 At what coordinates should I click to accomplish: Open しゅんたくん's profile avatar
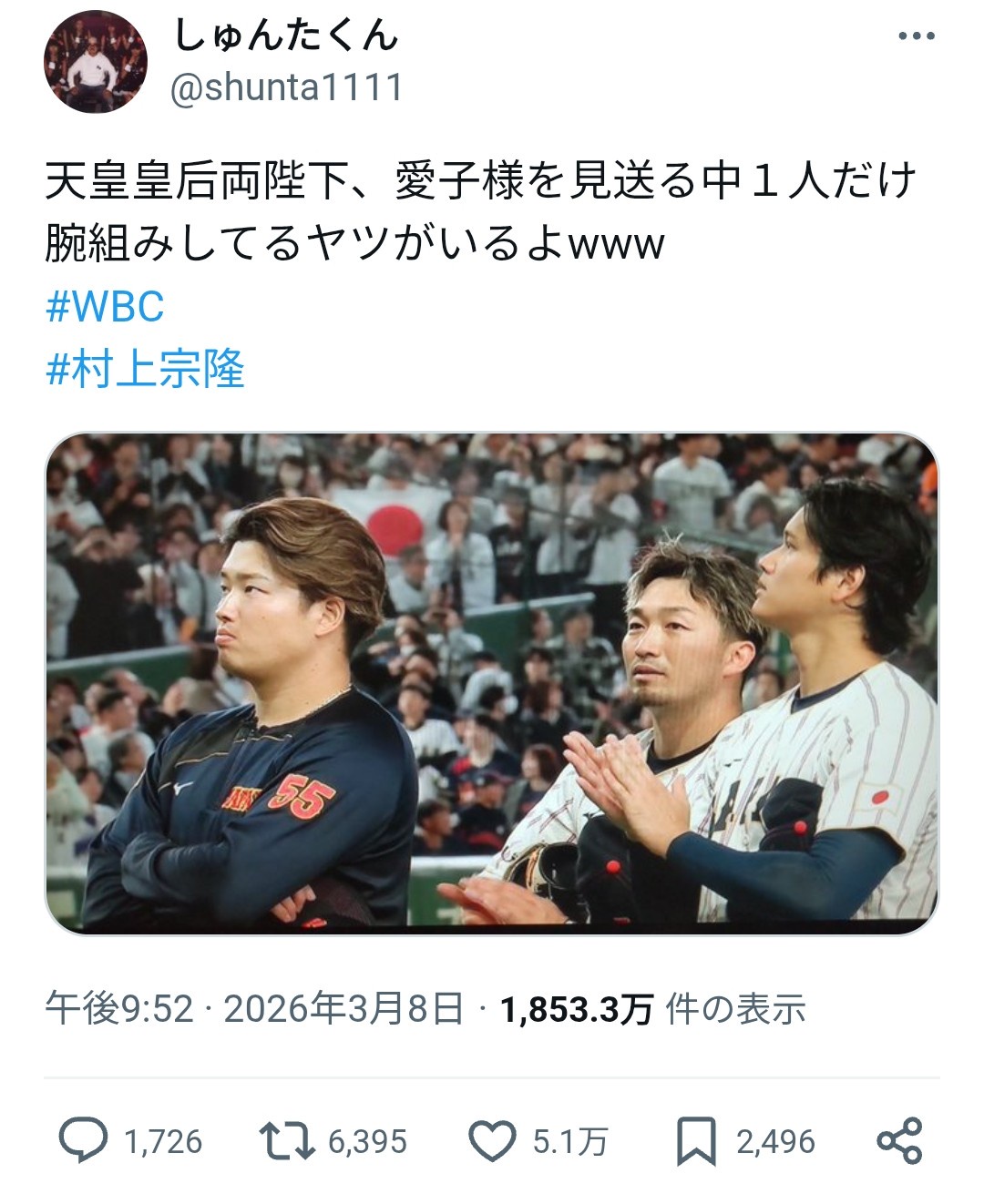(x=96, y=63)
